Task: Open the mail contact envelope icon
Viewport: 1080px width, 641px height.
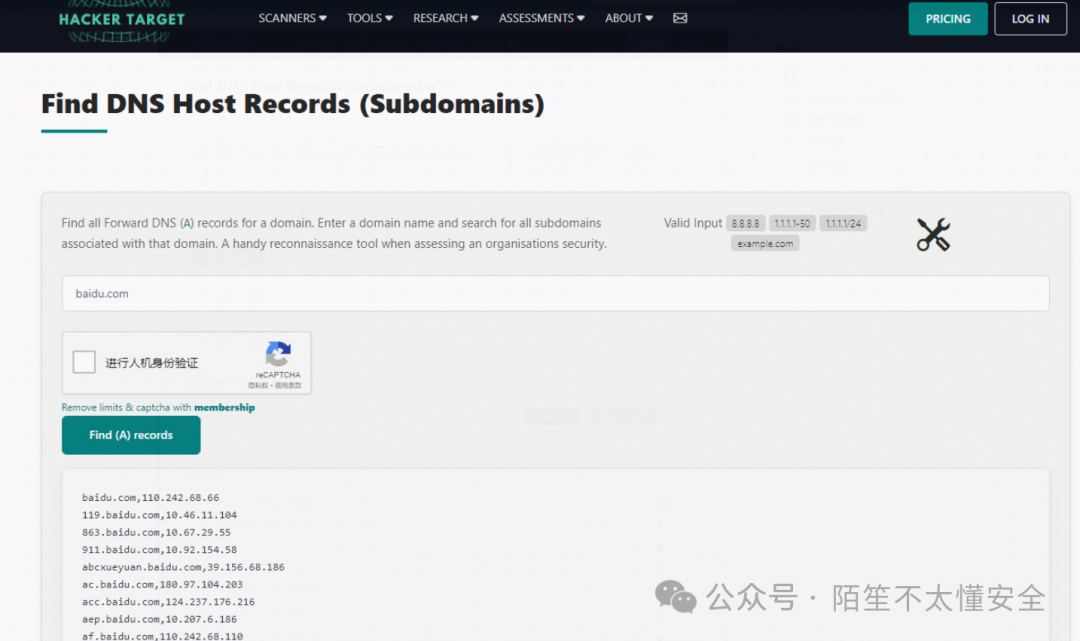Action: coord(680,18)
